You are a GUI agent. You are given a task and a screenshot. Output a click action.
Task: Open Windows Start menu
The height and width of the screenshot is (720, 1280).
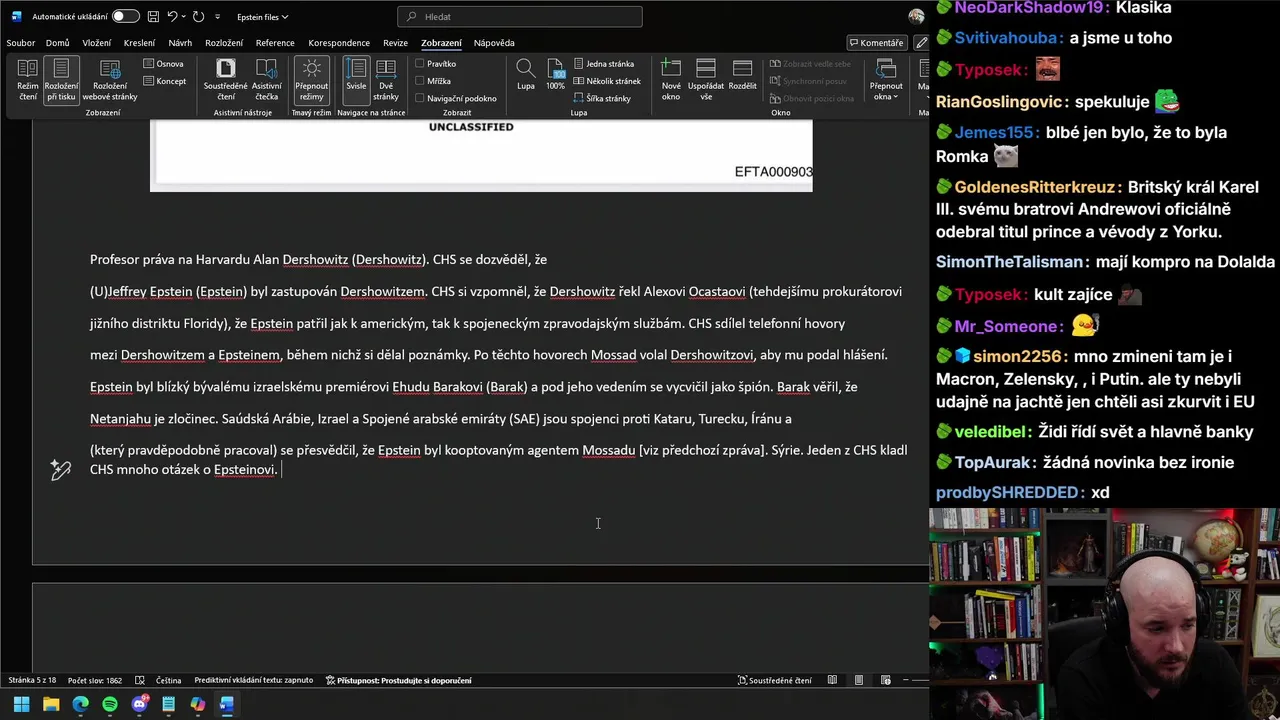(21, 704)
